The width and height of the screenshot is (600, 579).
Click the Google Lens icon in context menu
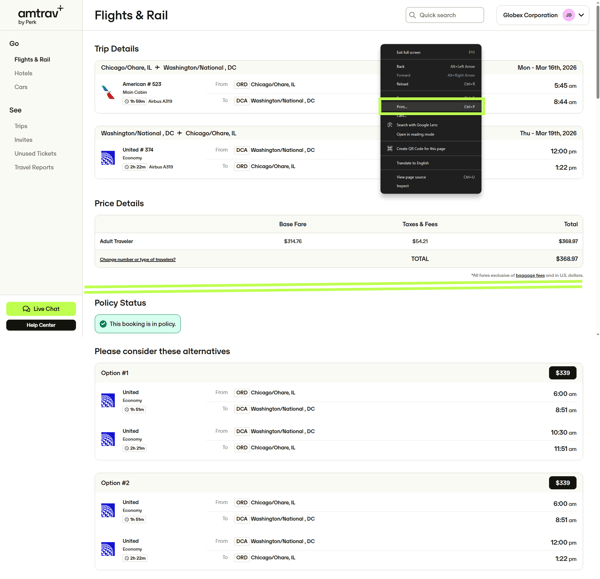tap(390, 125)
